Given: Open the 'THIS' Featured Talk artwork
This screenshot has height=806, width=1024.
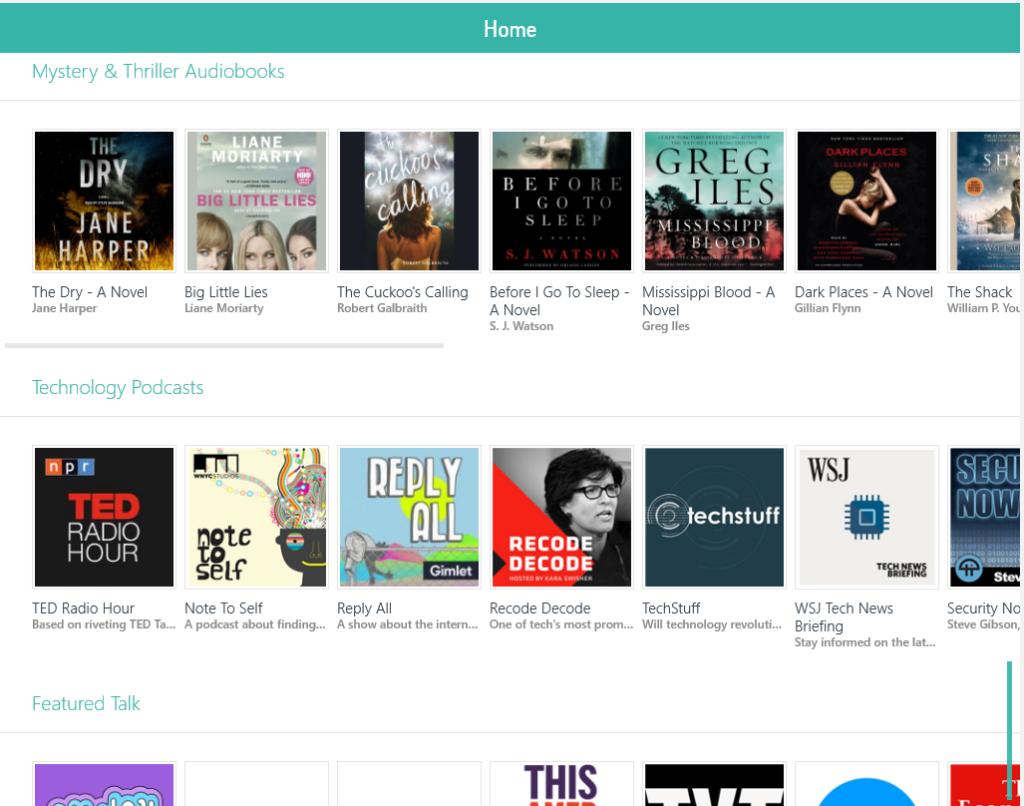Looking at the screenshot, I should [x=562, y=784].
